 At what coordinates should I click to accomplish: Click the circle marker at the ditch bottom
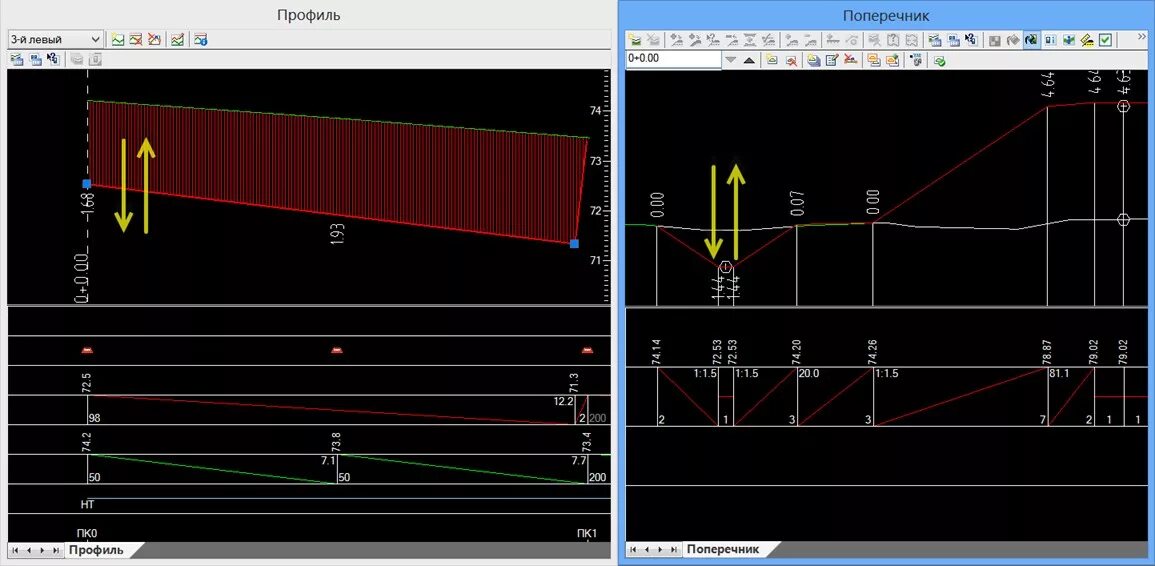click(726, 267)
